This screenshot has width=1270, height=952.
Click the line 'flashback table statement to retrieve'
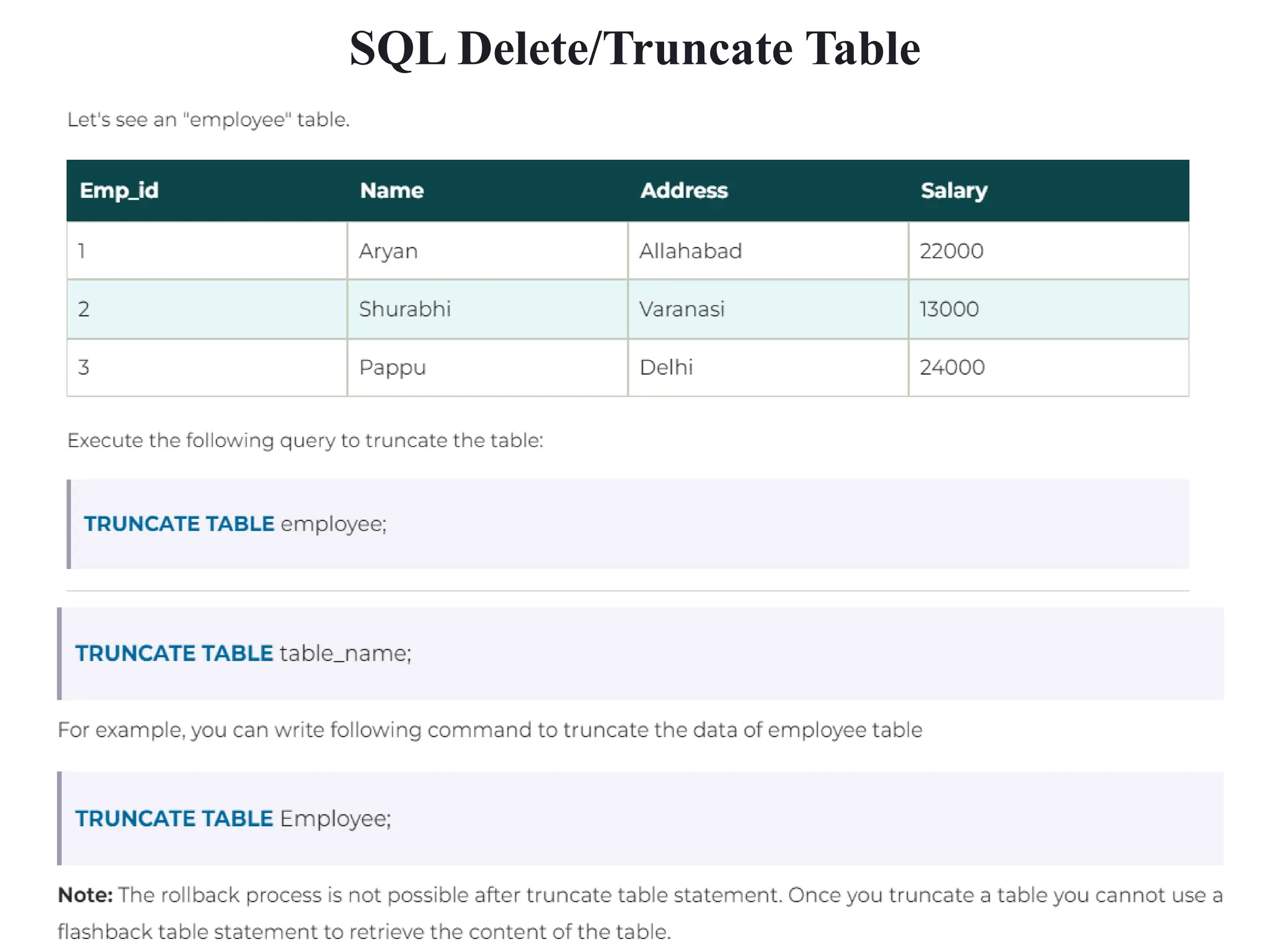pos(364,931)
